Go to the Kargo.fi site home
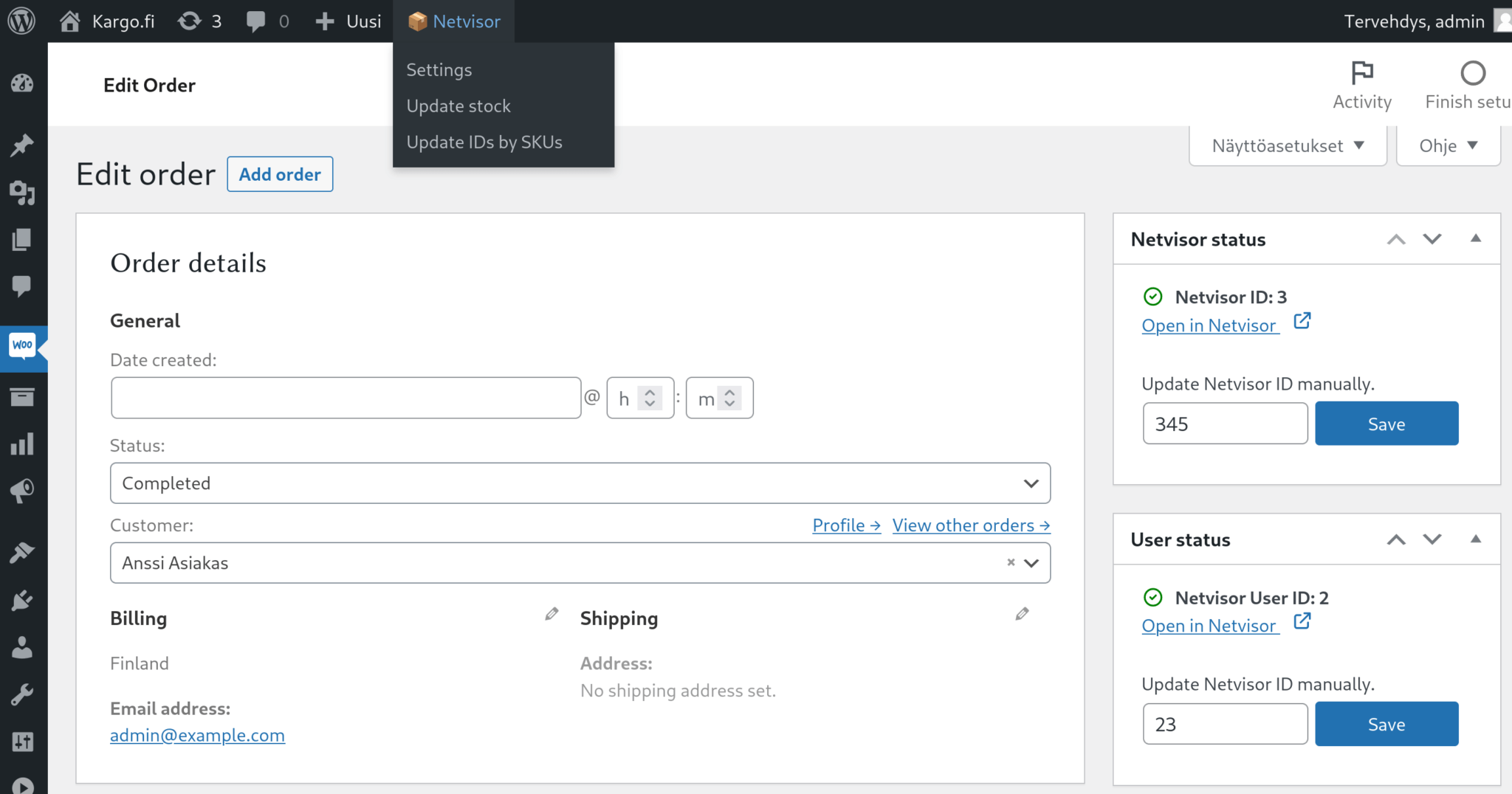 coord(108,21)
